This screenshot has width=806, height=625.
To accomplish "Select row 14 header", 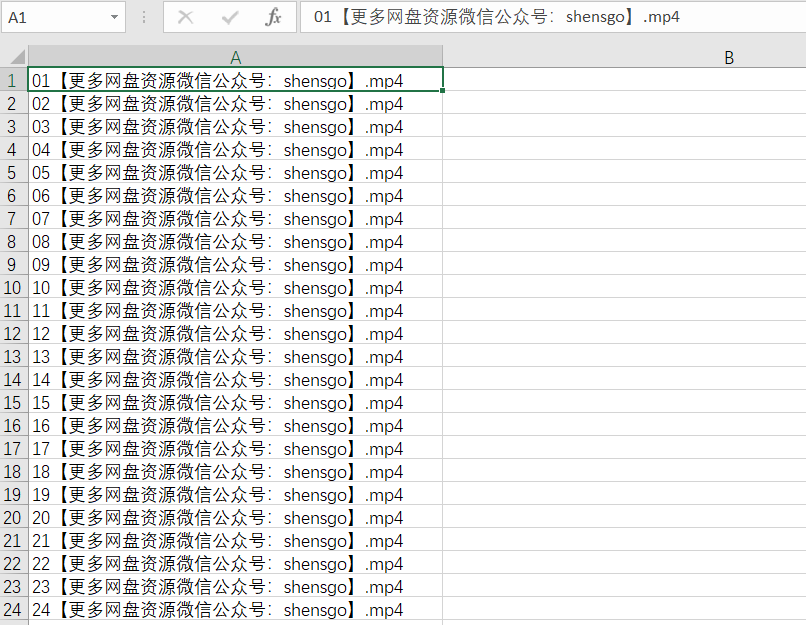I will pyautogui.click(x=12, y=380).
